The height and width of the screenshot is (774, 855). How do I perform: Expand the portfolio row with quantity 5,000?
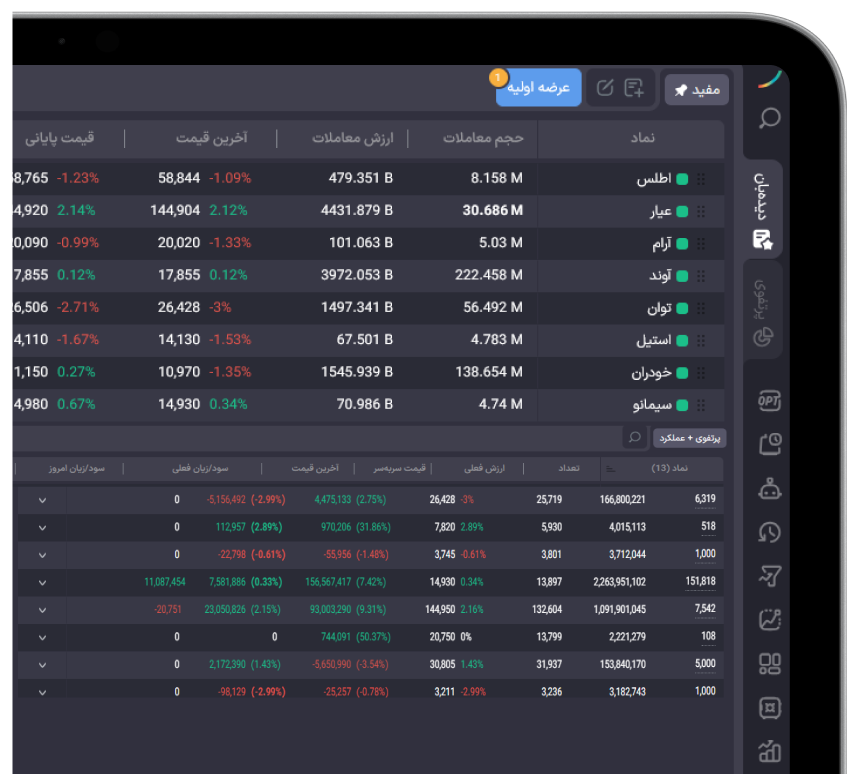point(42,665)
